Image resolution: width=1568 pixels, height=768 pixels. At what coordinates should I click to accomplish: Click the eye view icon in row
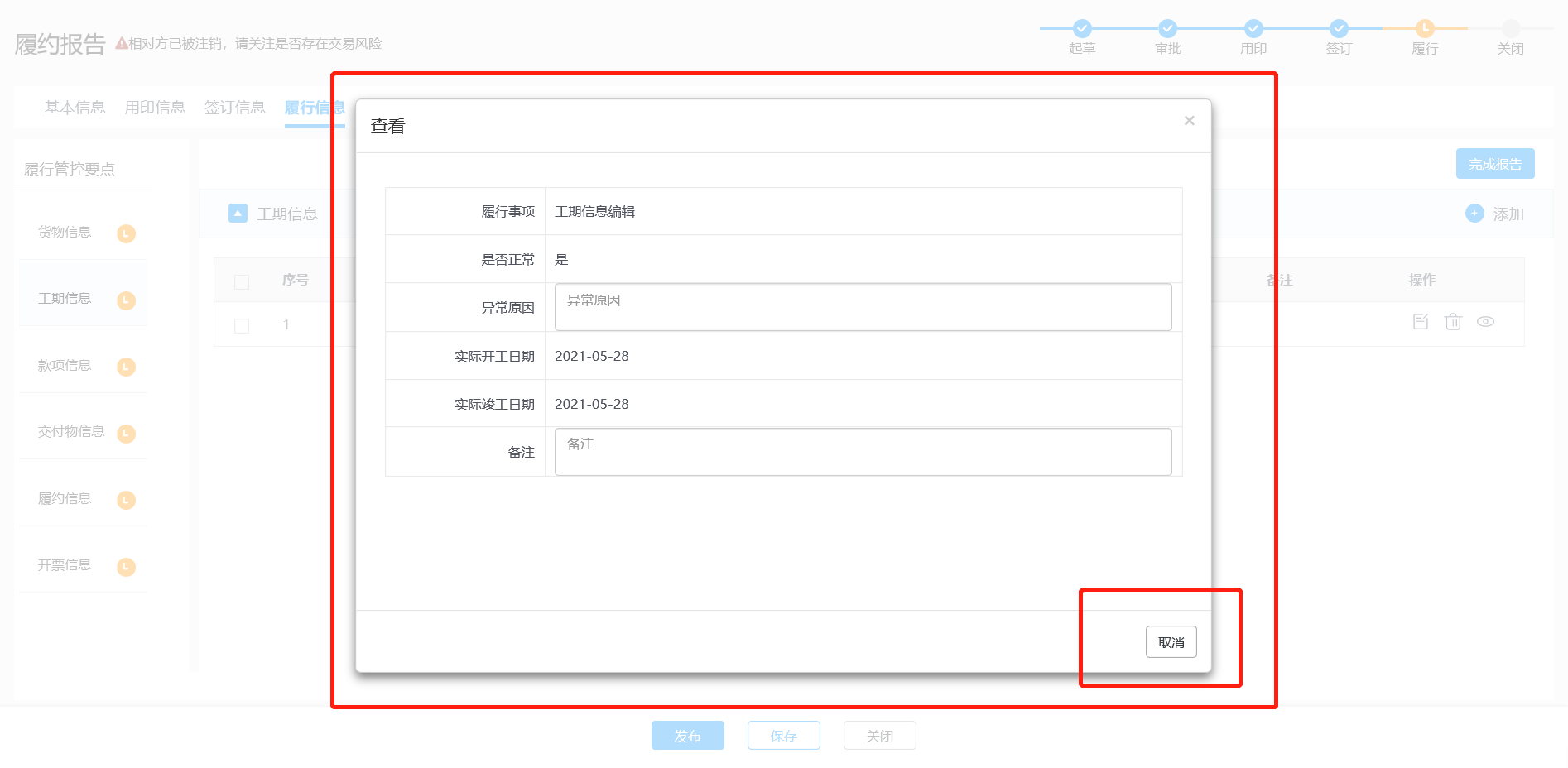pyautogui.click(x=1485, y=322)
